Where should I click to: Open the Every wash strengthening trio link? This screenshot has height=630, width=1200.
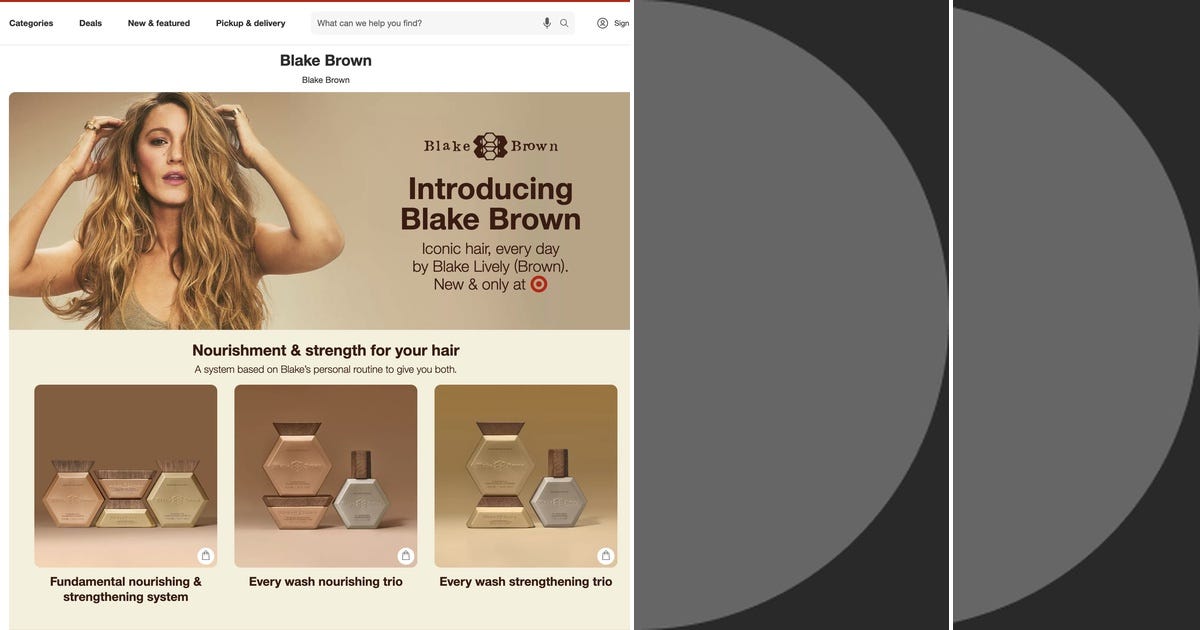point(526,582)
